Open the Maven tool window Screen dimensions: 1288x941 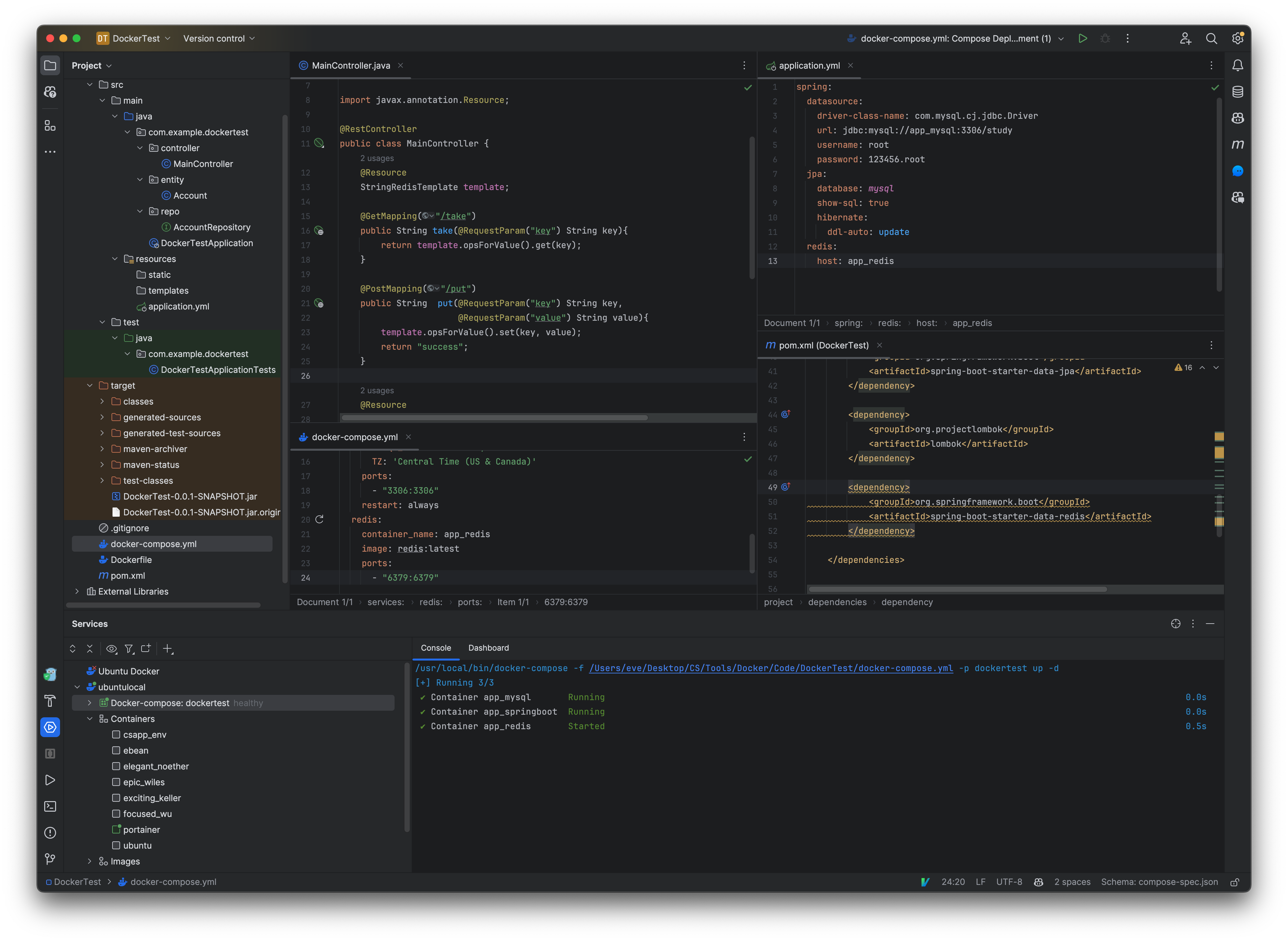(1238, 145)
